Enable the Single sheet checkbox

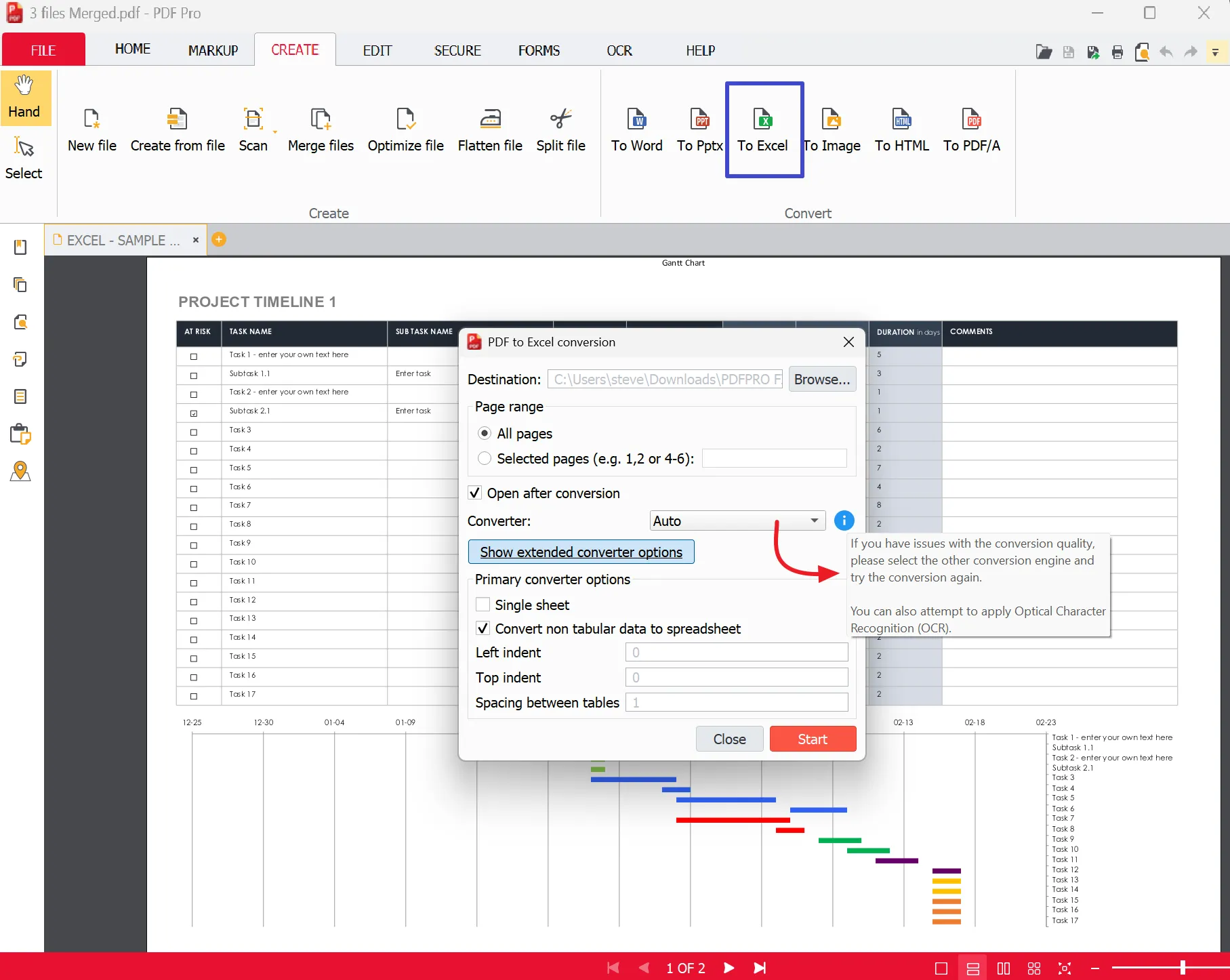point(483,605)
